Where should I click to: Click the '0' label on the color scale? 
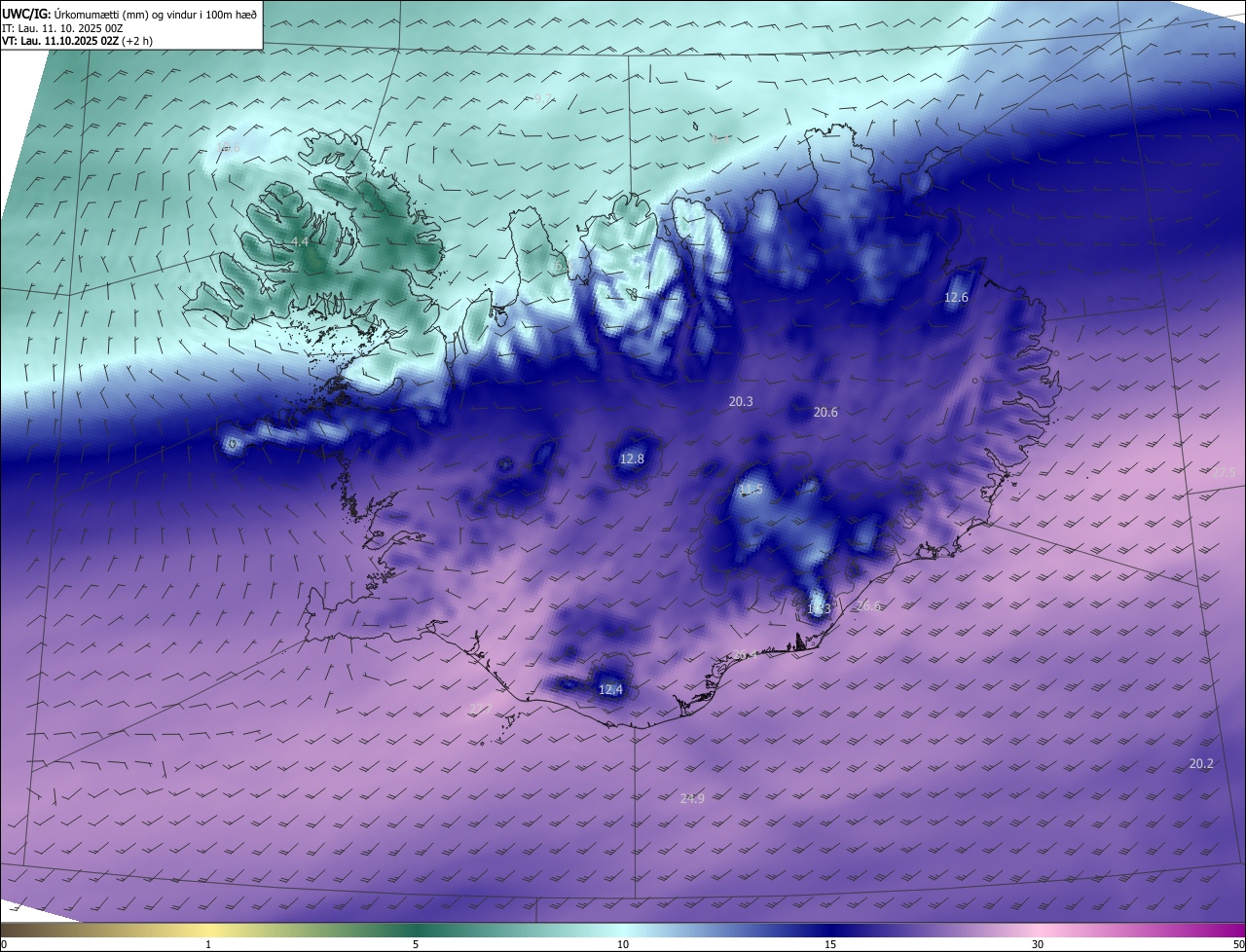4,944
